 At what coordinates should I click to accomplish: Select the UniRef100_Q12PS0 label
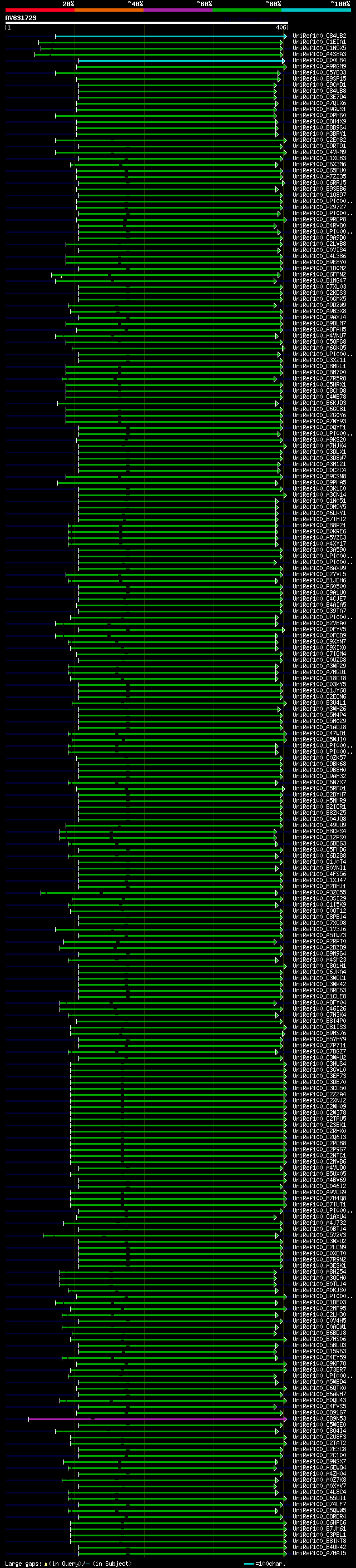[x=319, y=837]
